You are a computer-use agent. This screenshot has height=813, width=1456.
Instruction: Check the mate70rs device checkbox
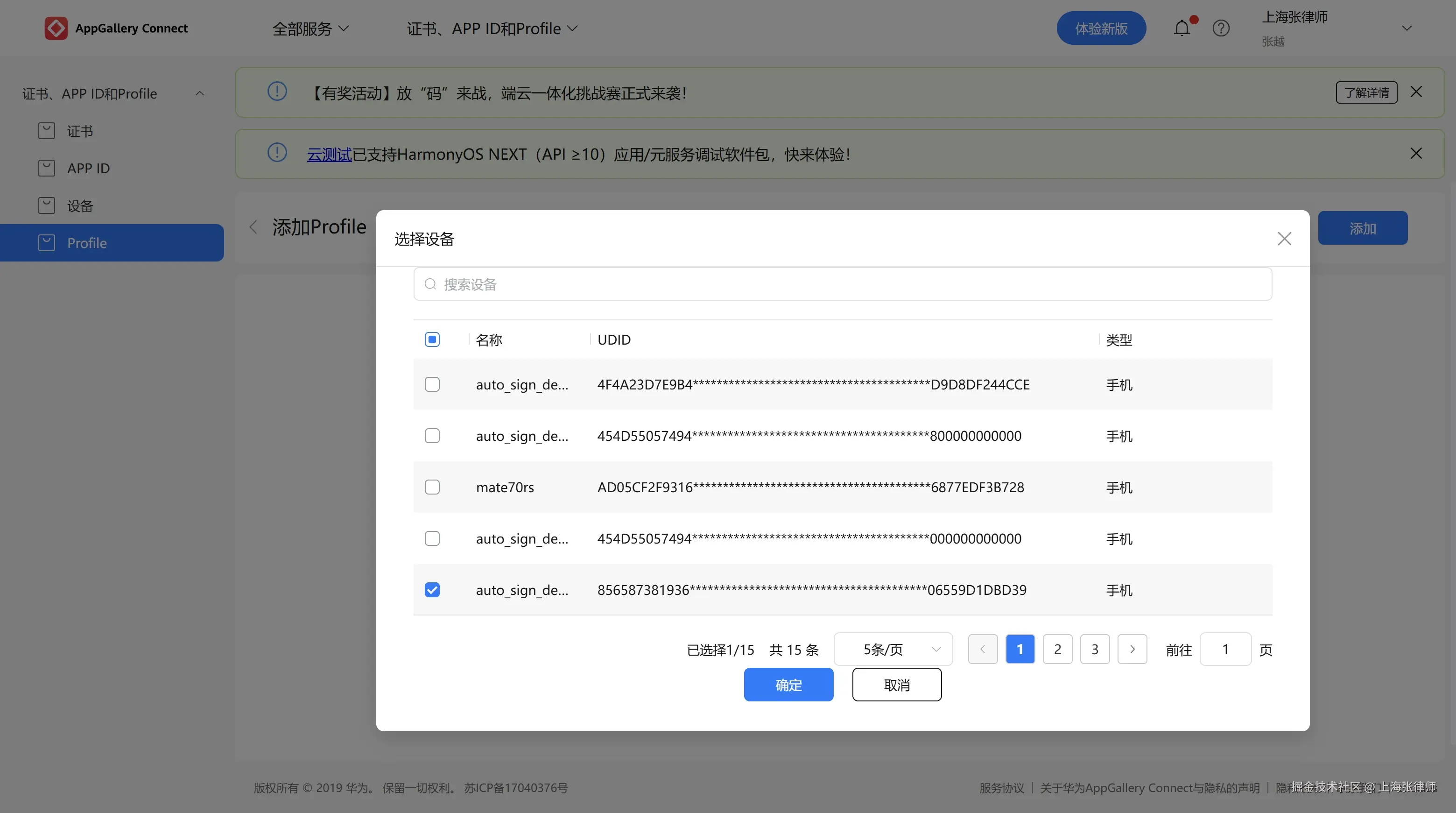pos(432,488)
